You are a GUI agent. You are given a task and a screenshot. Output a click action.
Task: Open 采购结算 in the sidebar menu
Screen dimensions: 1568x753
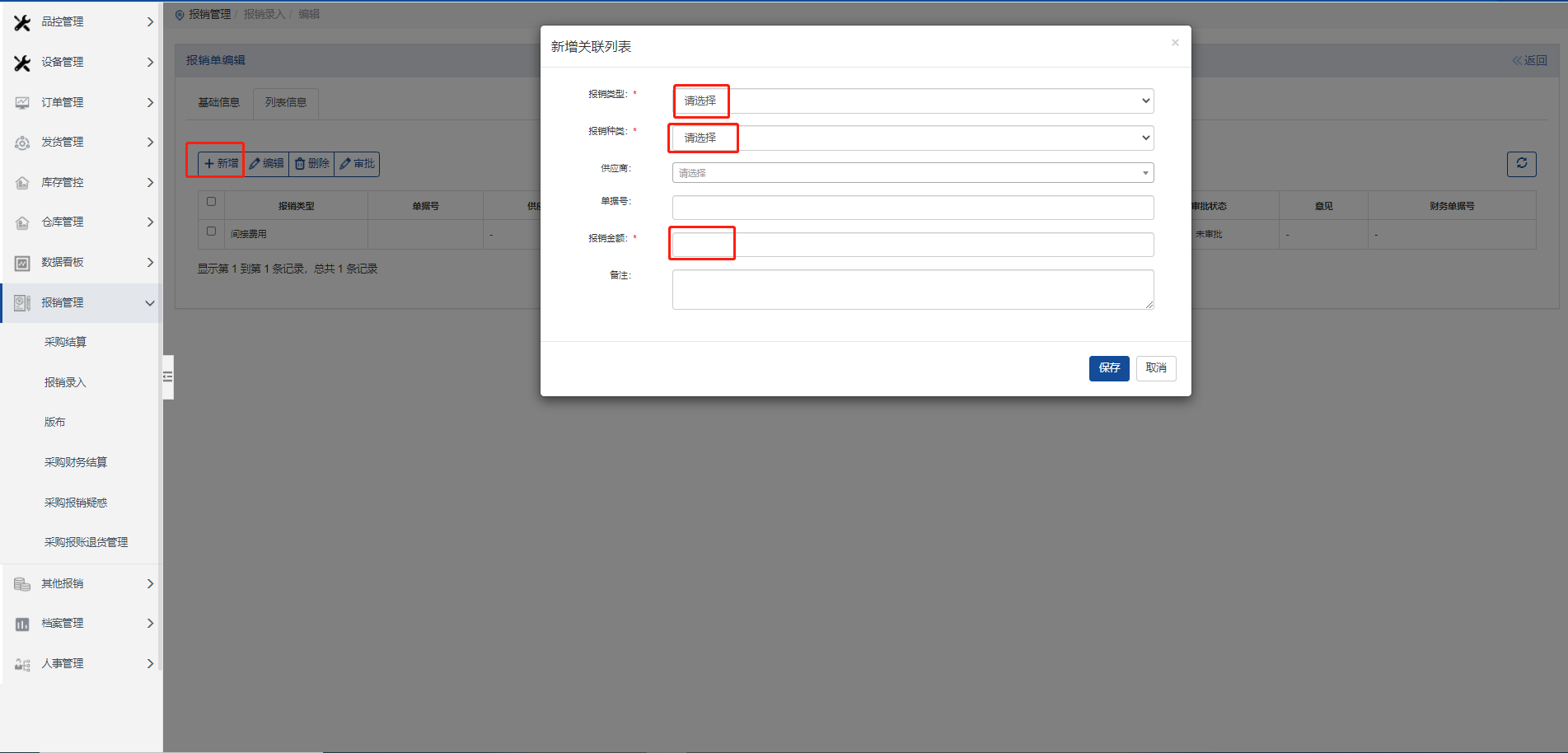click(x=65, y=342)
